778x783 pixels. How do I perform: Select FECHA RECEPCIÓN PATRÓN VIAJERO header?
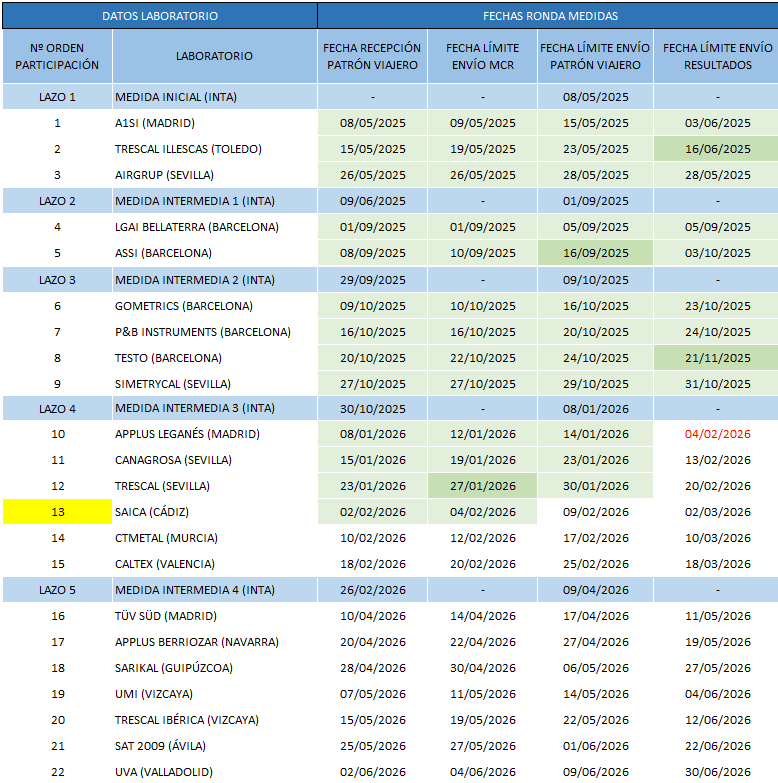(x=372, y=56)
